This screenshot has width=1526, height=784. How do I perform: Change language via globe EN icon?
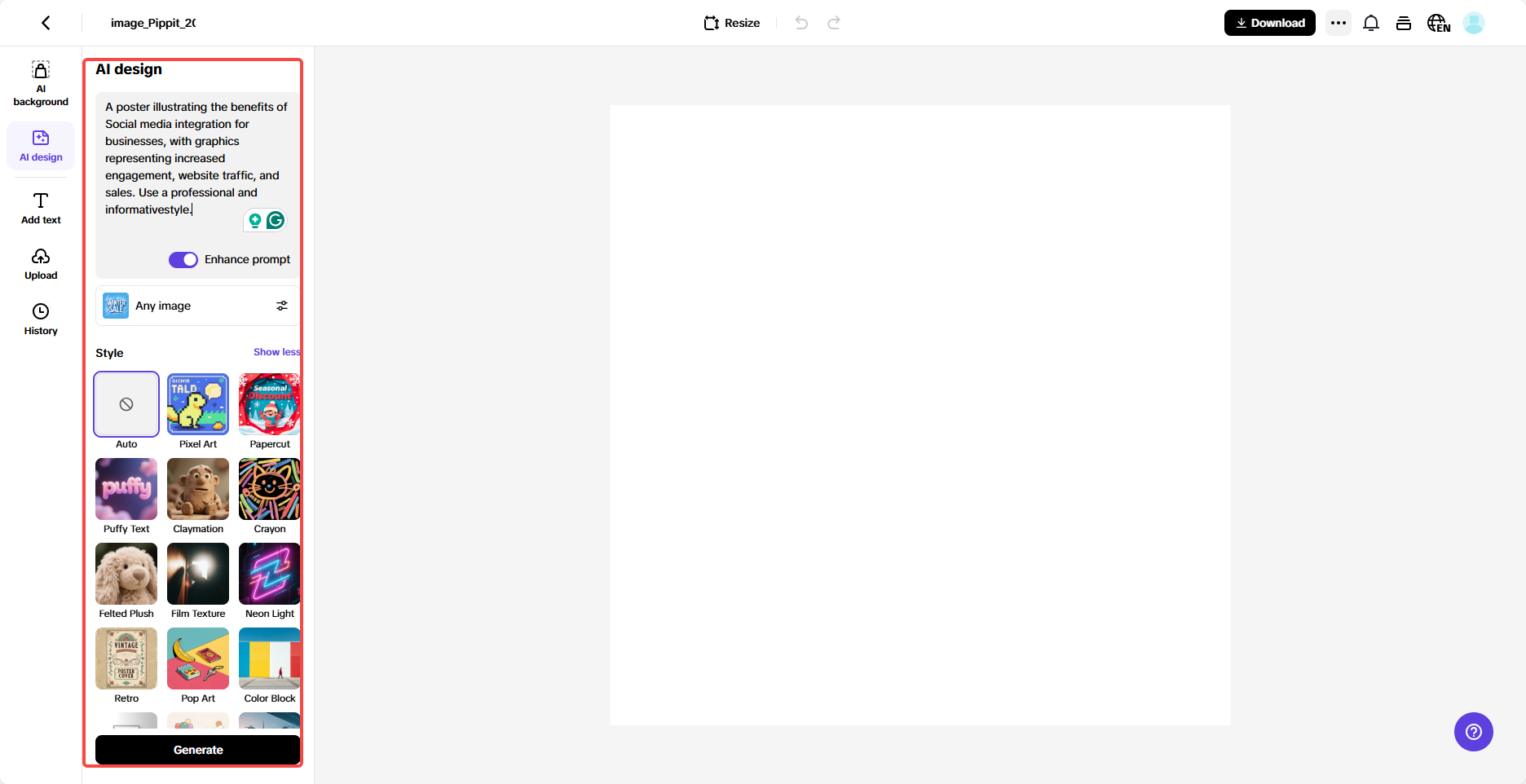pyautogui.click(x=1439, y=23)
